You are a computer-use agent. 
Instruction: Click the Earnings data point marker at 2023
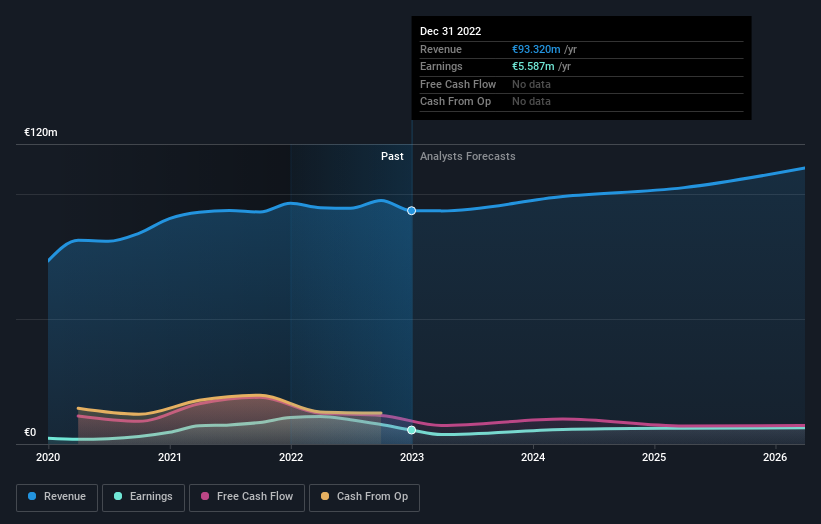412,430
